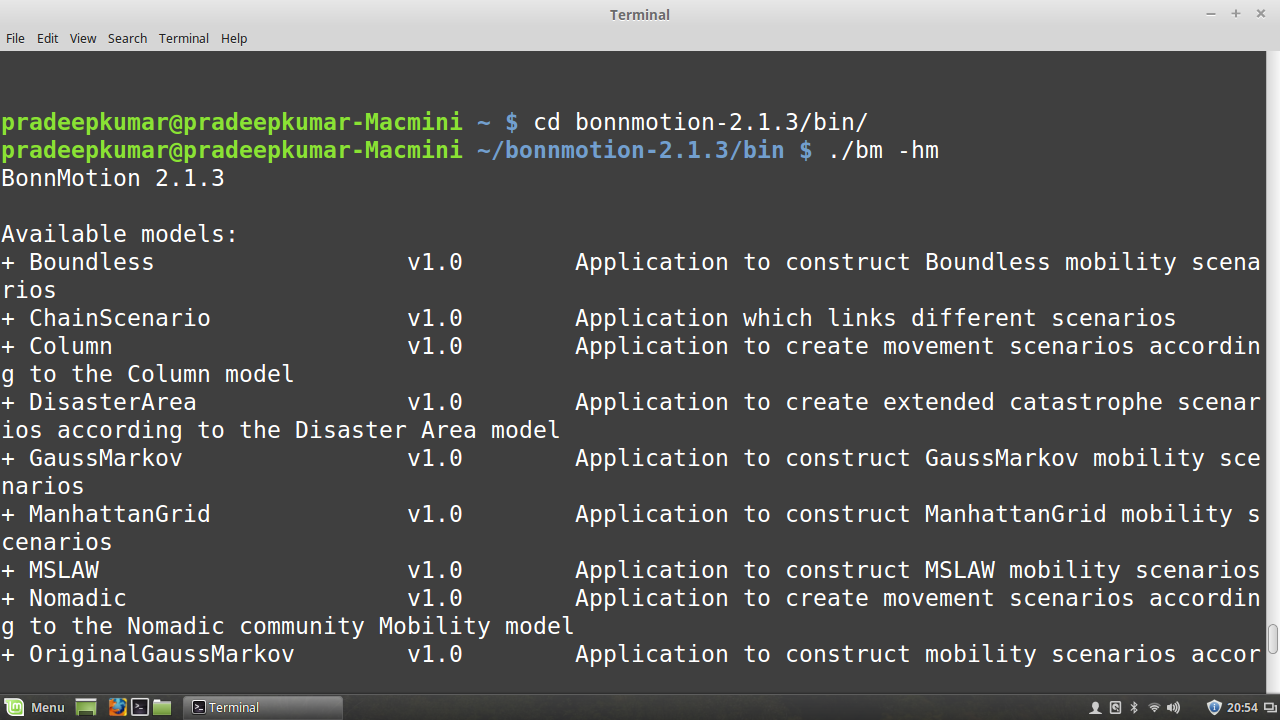Click the terminal vertical scrollbar handle
1280x720 pixels.
point(1273,638)
